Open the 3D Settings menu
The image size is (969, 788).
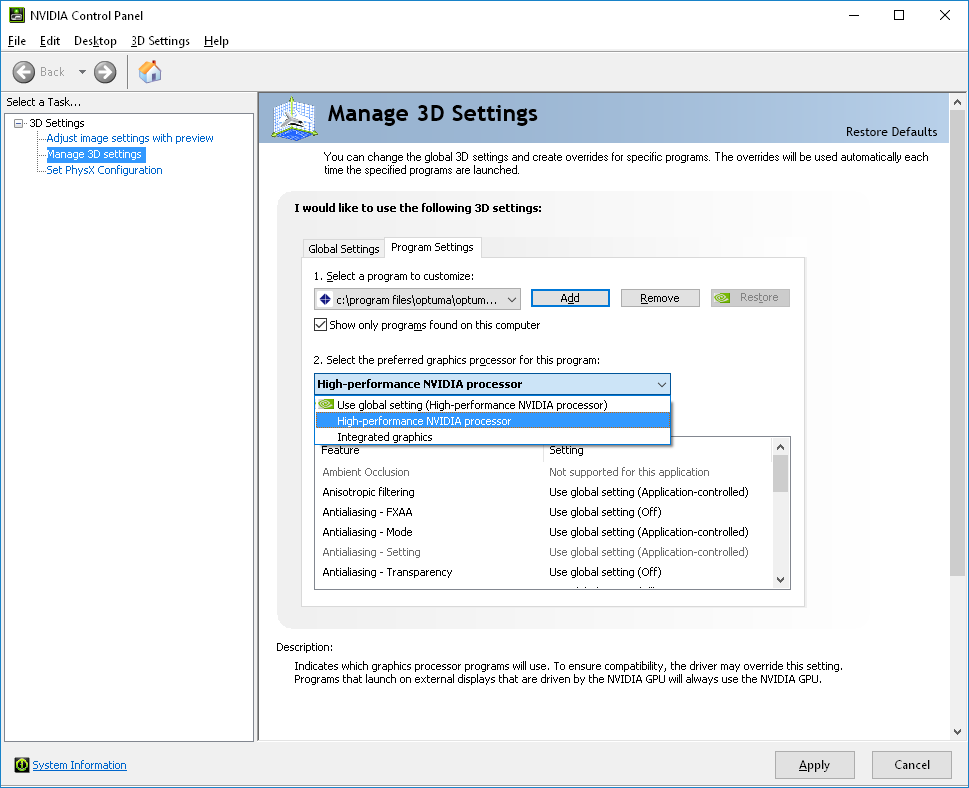click(x=160, y=41)
